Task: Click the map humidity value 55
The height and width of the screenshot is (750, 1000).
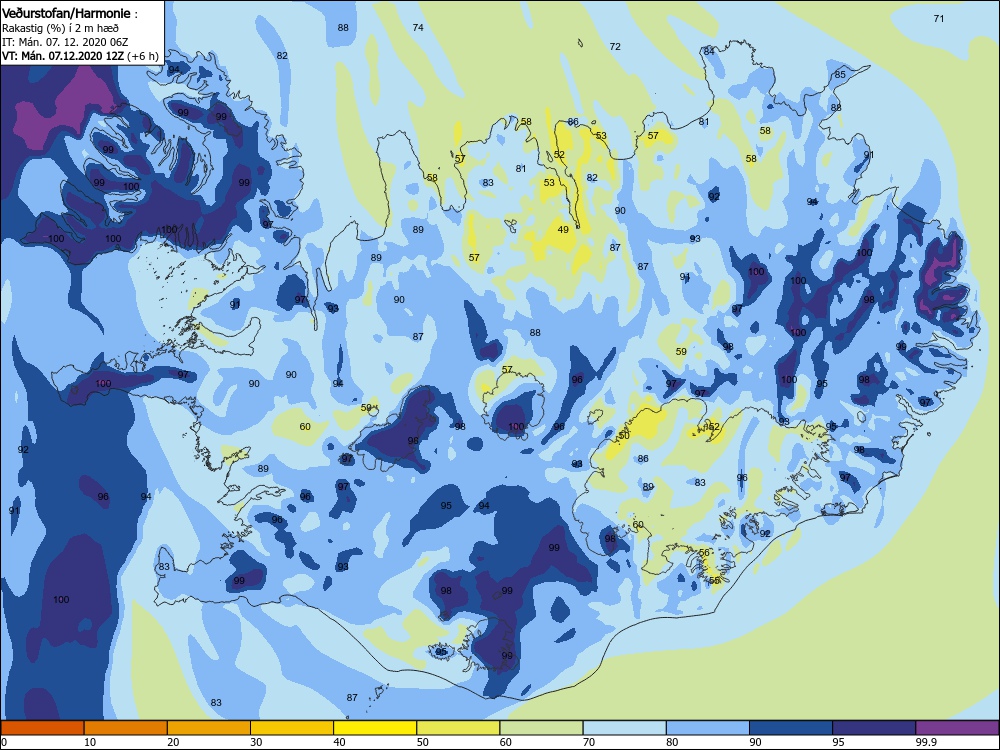Action: (714, 580)
